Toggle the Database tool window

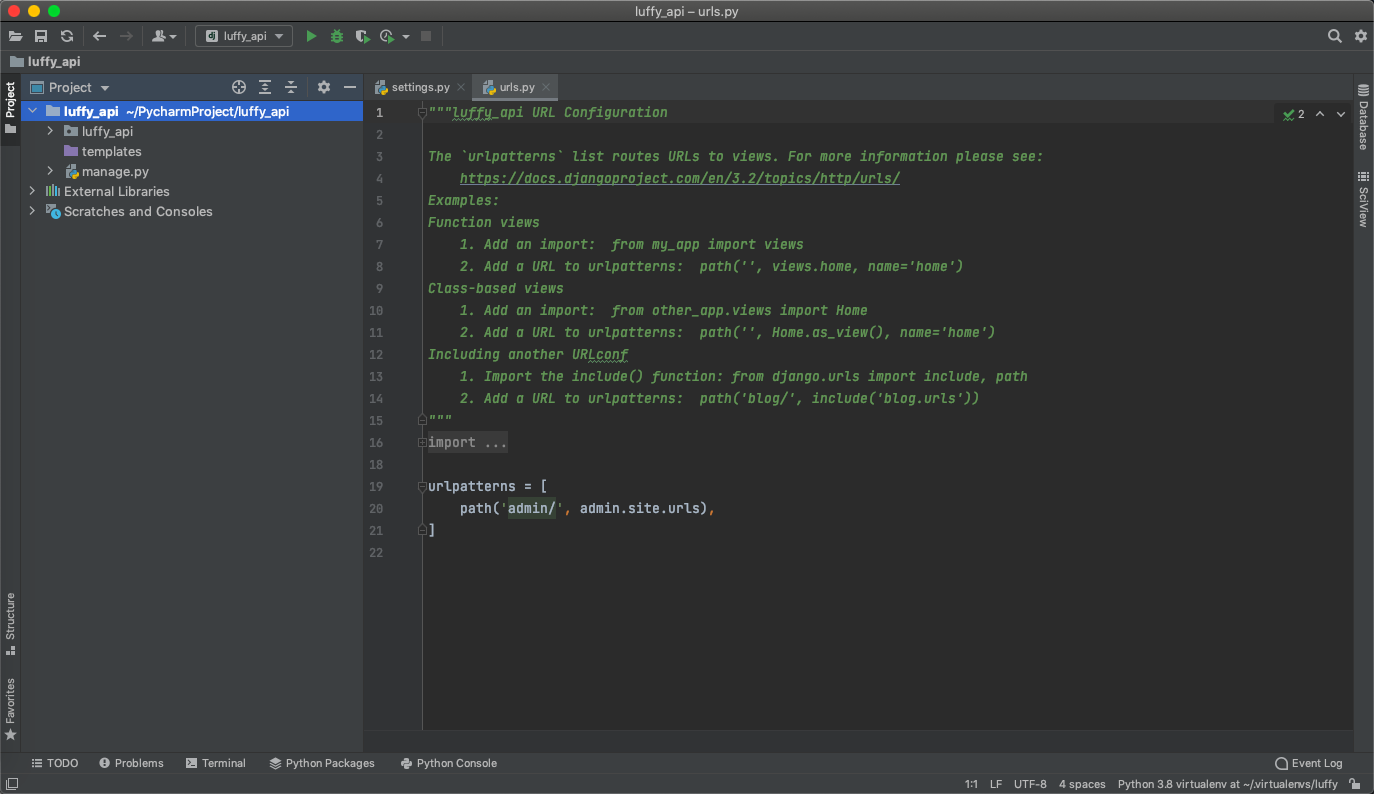(1362, 117)
